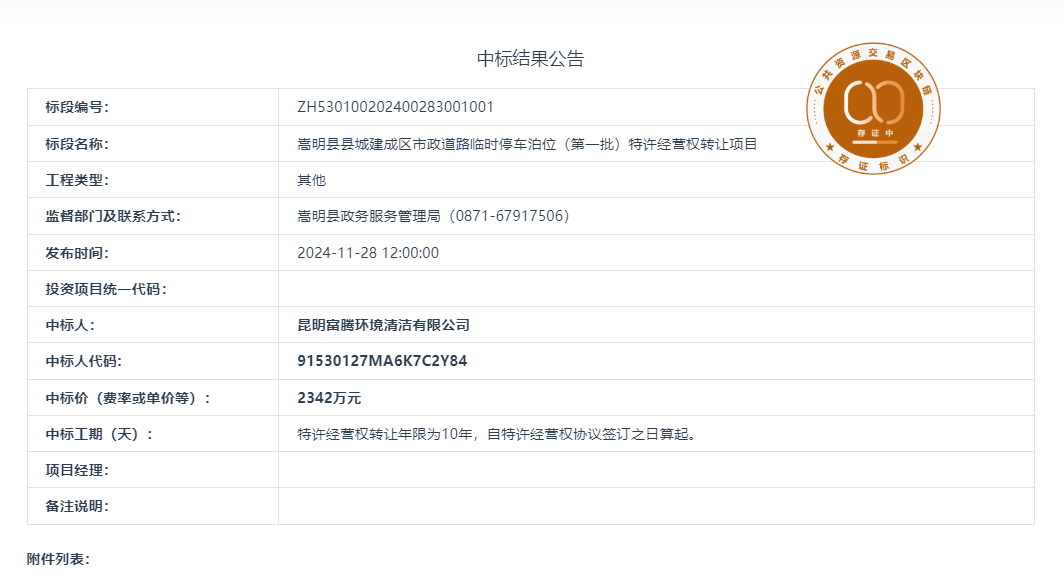Click the label 中标工期（天）
The image size is (1064, 588).
click(x=99, y=434)
